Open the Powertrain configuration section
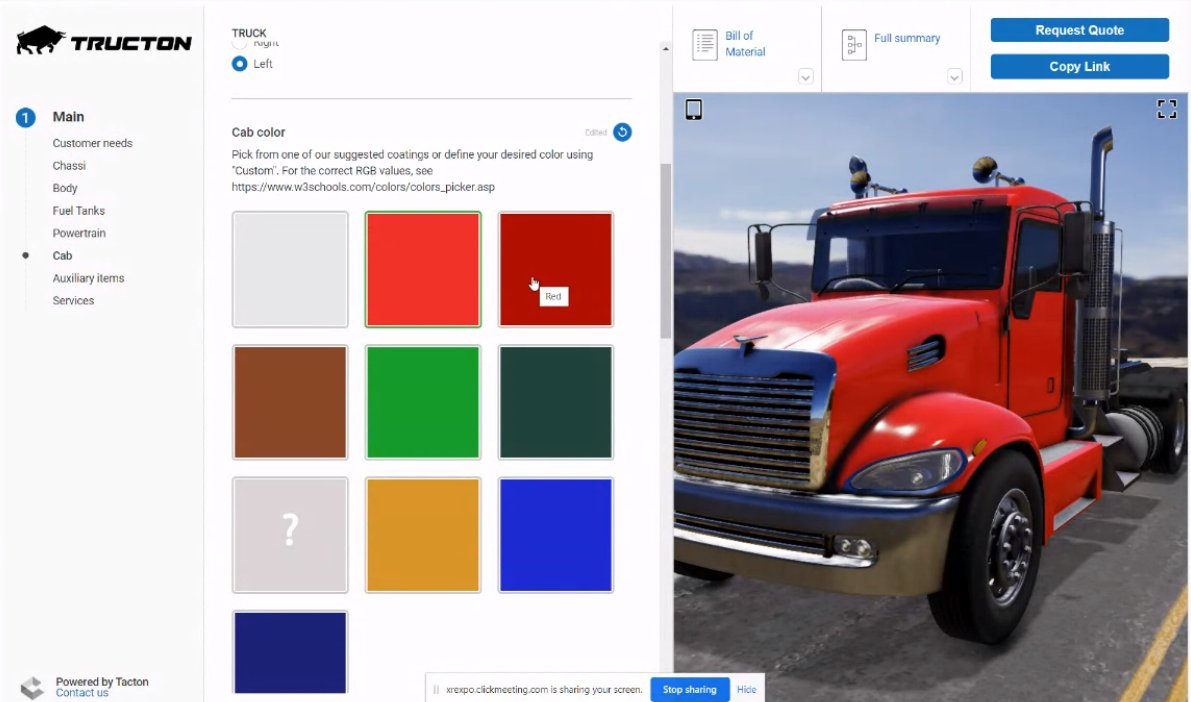Image resolution: width=1191 pixels, height=702 pixels. point(79,232)
